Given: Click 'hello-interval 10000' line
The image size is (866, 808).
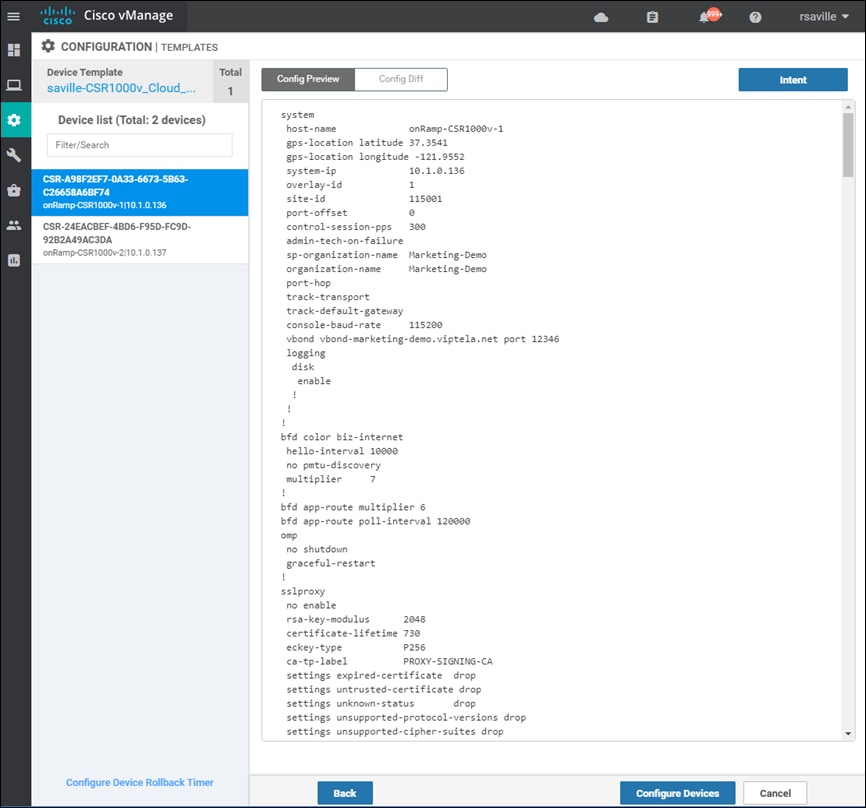Looking at the screenshot, I should click(342, 451).
